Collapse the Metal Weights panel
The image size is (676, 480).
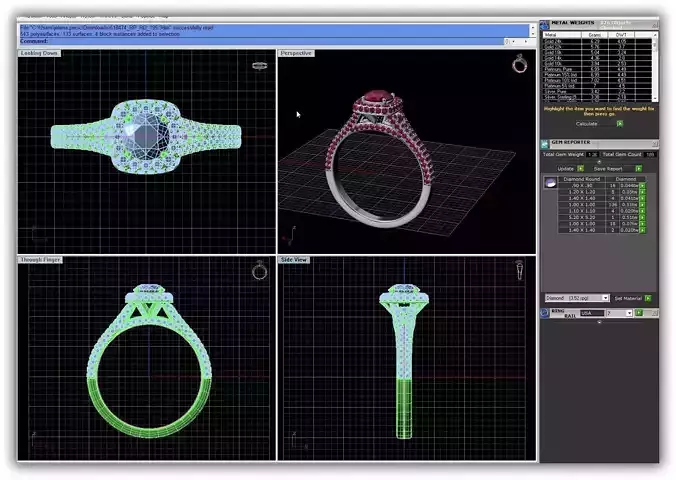click(655, 25)
